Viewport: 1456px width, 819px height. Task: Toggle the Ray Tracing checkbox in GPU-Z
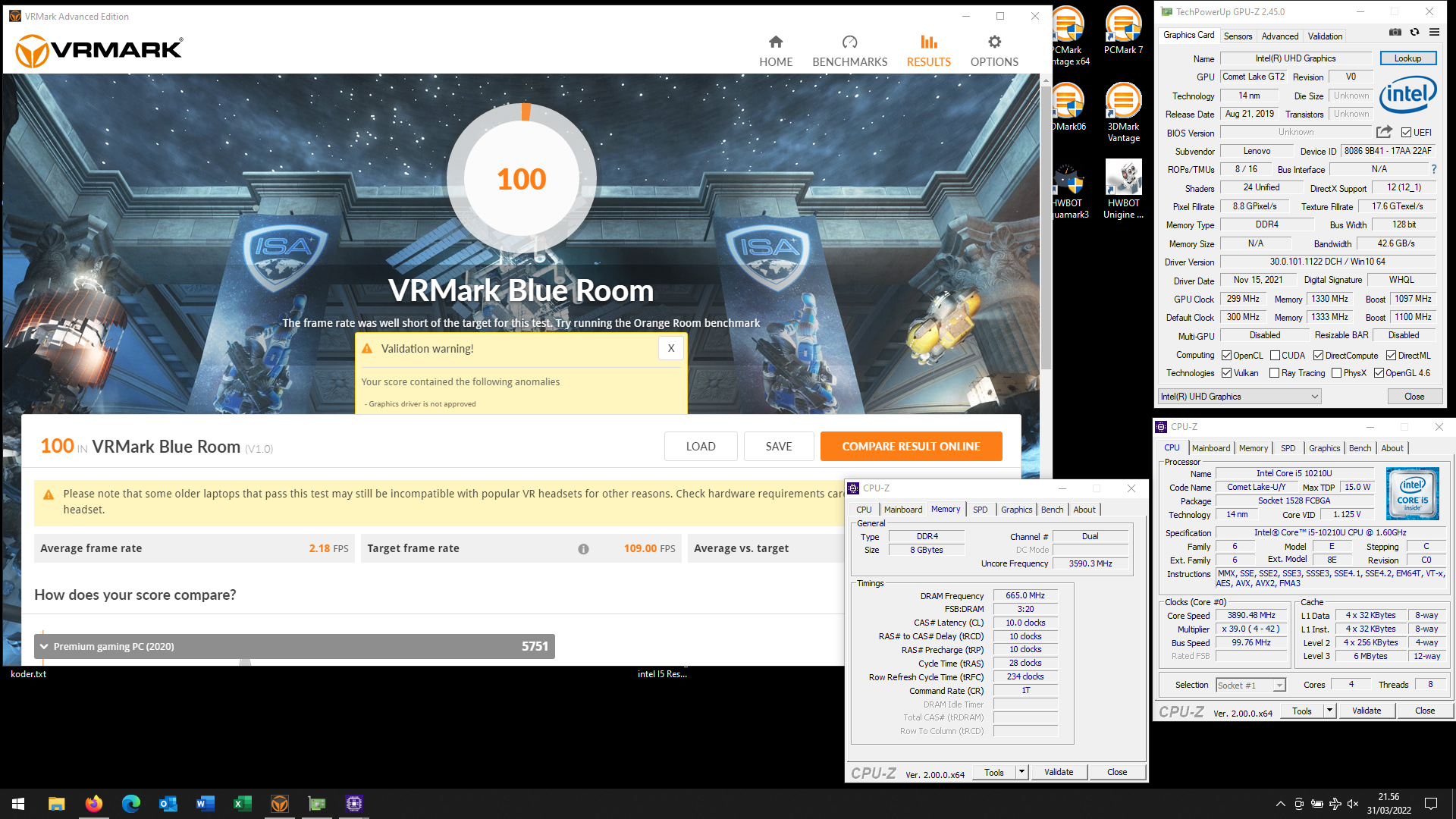[1274, 373]
